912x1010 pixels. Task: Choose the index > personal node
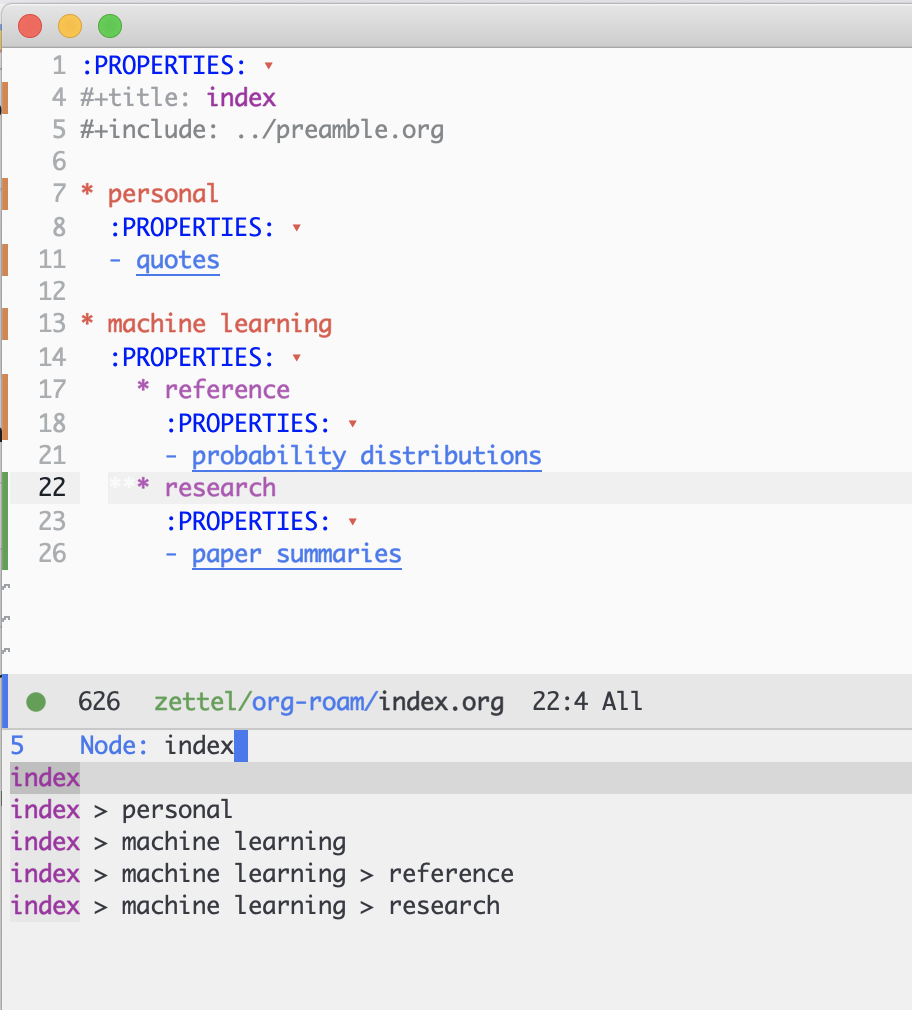click(120, 809)
